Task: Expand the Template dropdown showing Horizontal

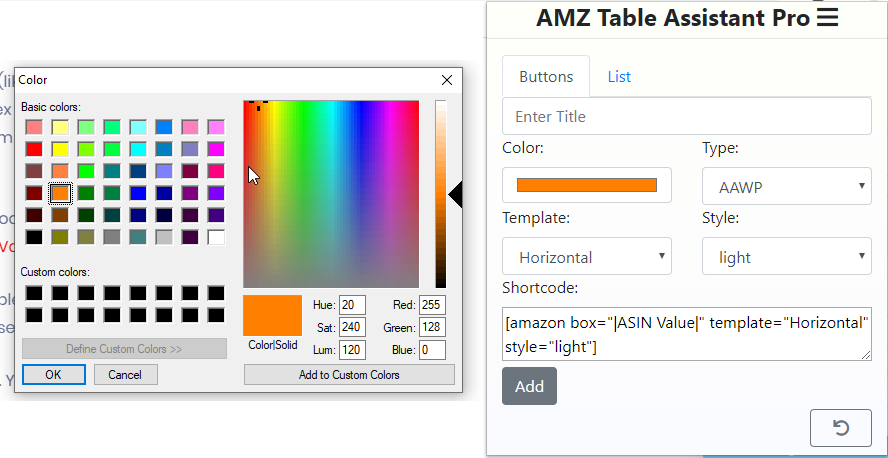Action: click(x=586, y=257)
